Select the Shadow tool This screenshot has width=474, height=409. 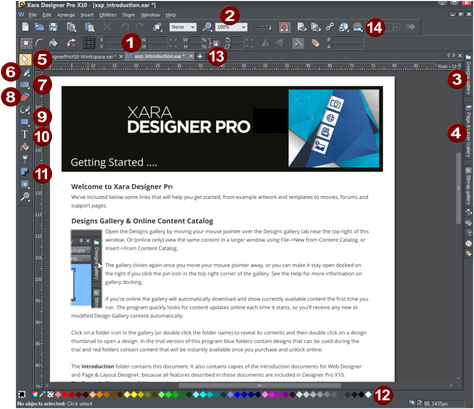pos(25,172)
